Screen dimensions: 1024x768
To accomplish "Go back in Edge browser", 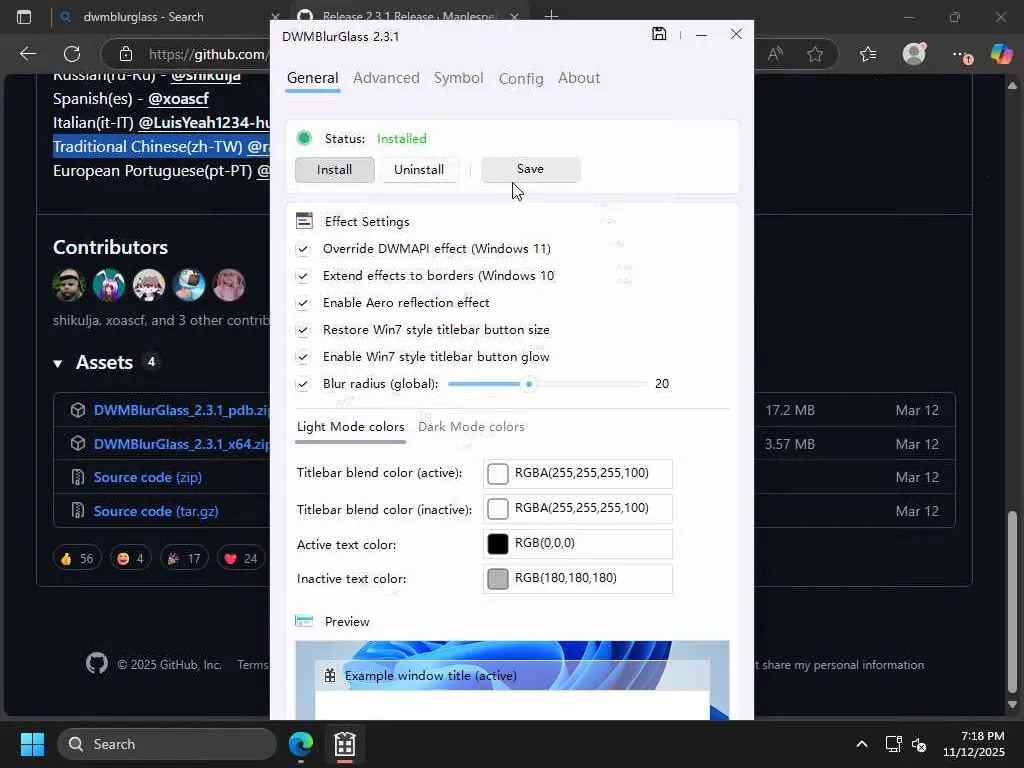I will pyautogui.click(x=27, y=54).
